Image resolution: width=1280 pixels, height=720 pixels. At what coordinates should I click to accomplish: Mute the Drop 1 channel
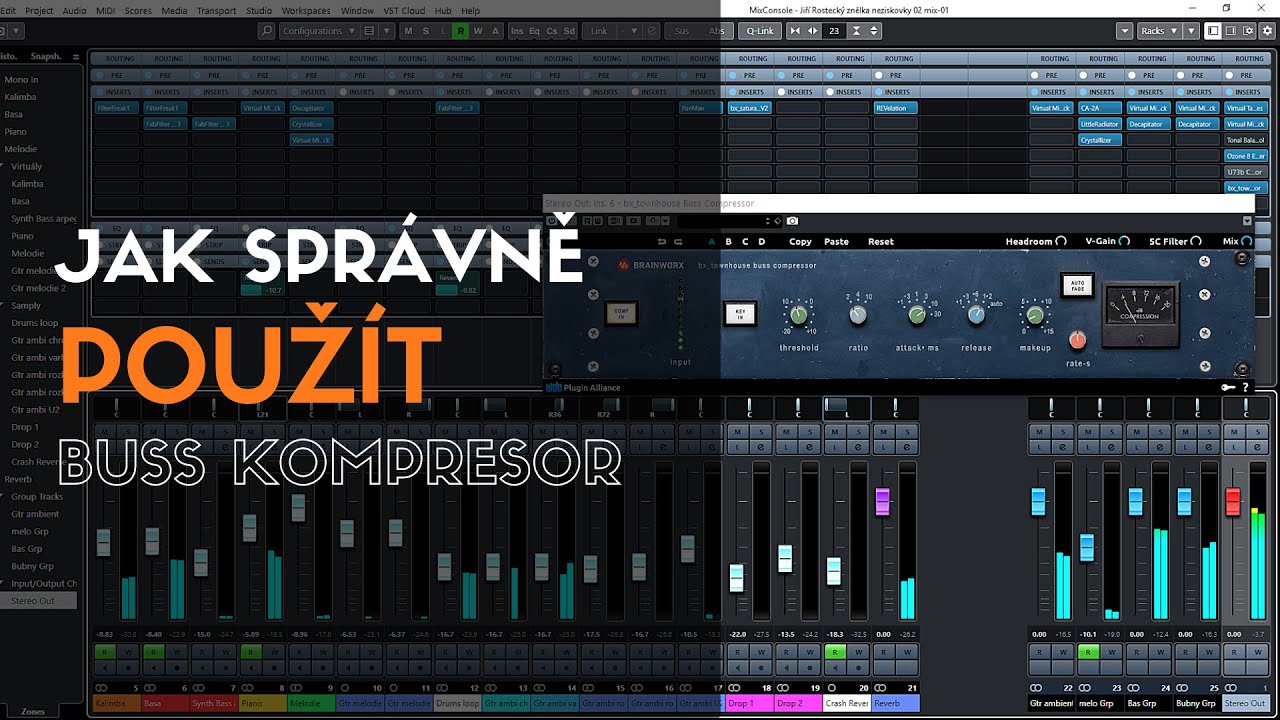point(737,432)
